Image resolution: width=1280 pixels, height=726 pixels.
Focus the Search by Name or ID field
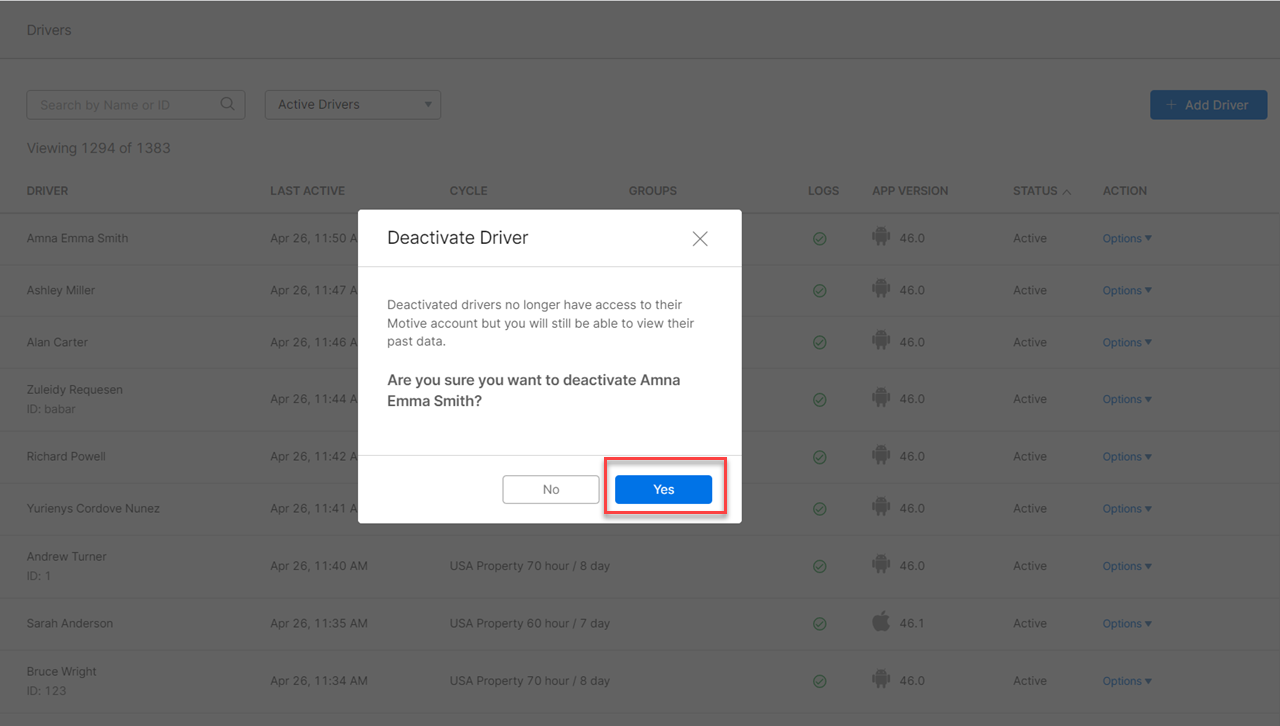coord(136,105)
